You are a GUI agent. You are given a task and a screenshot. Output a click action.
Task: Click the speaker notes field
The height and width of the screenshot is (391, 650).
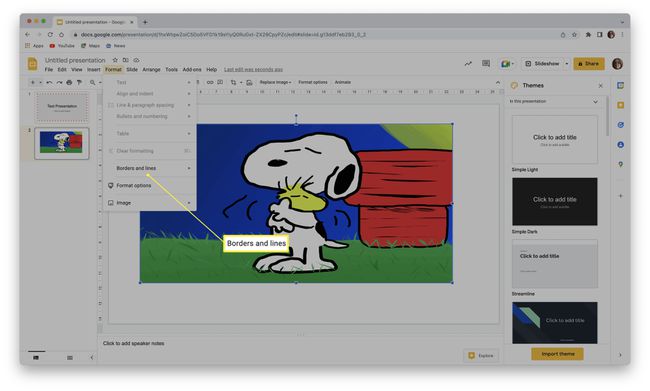tap(301, 343)
